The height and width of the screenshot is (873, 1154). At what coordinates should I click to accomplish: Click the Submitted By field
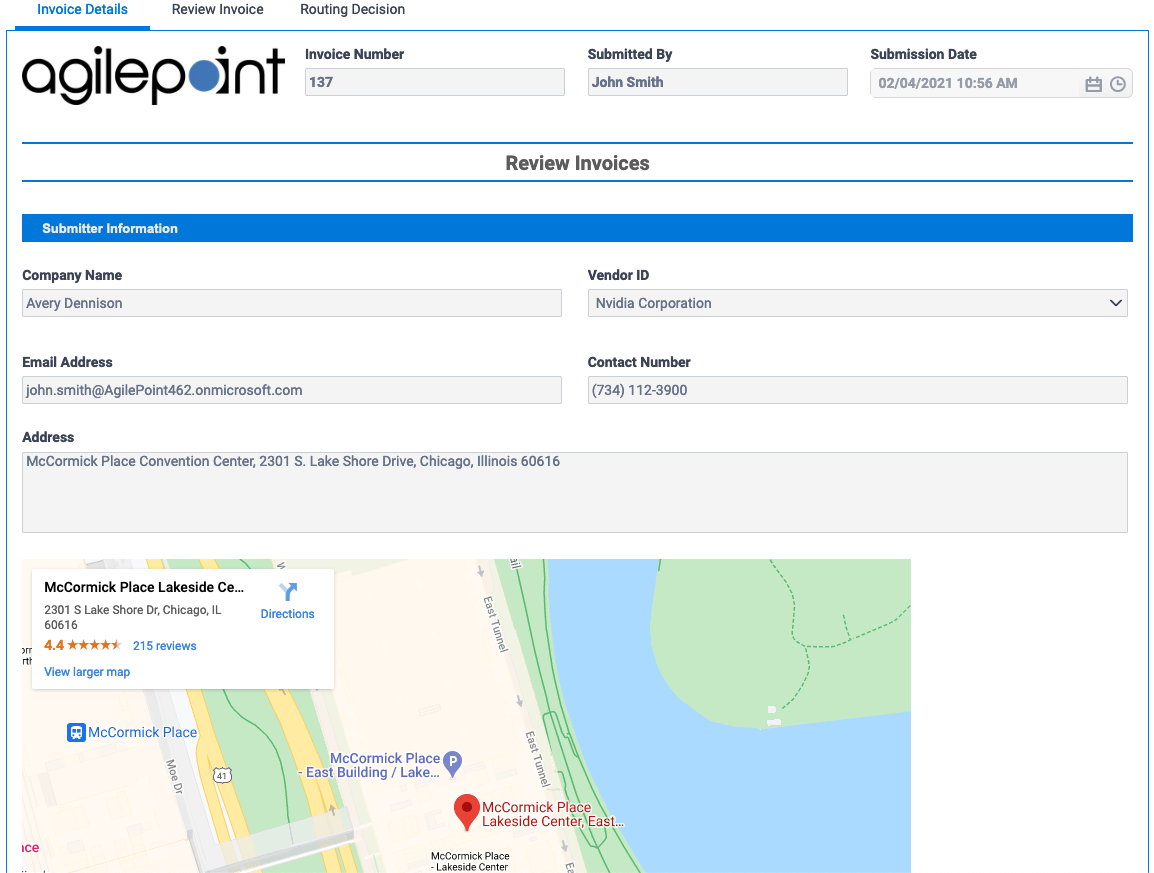(718, 82)
